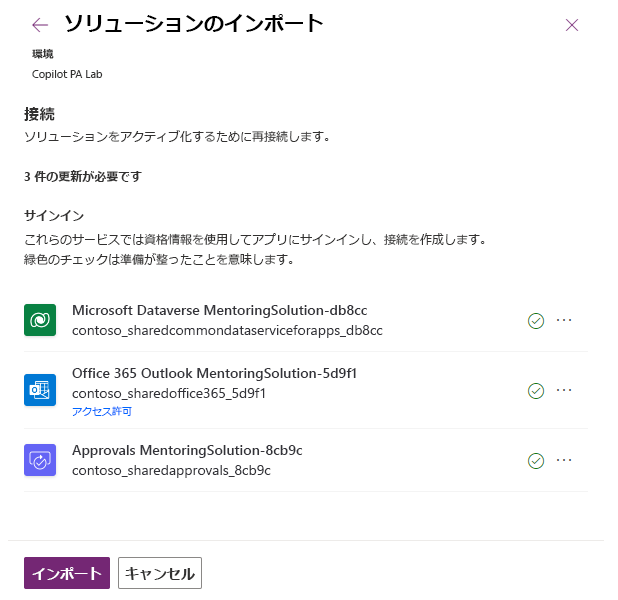Click the Approvals connection icon

(x=40, y=460)
